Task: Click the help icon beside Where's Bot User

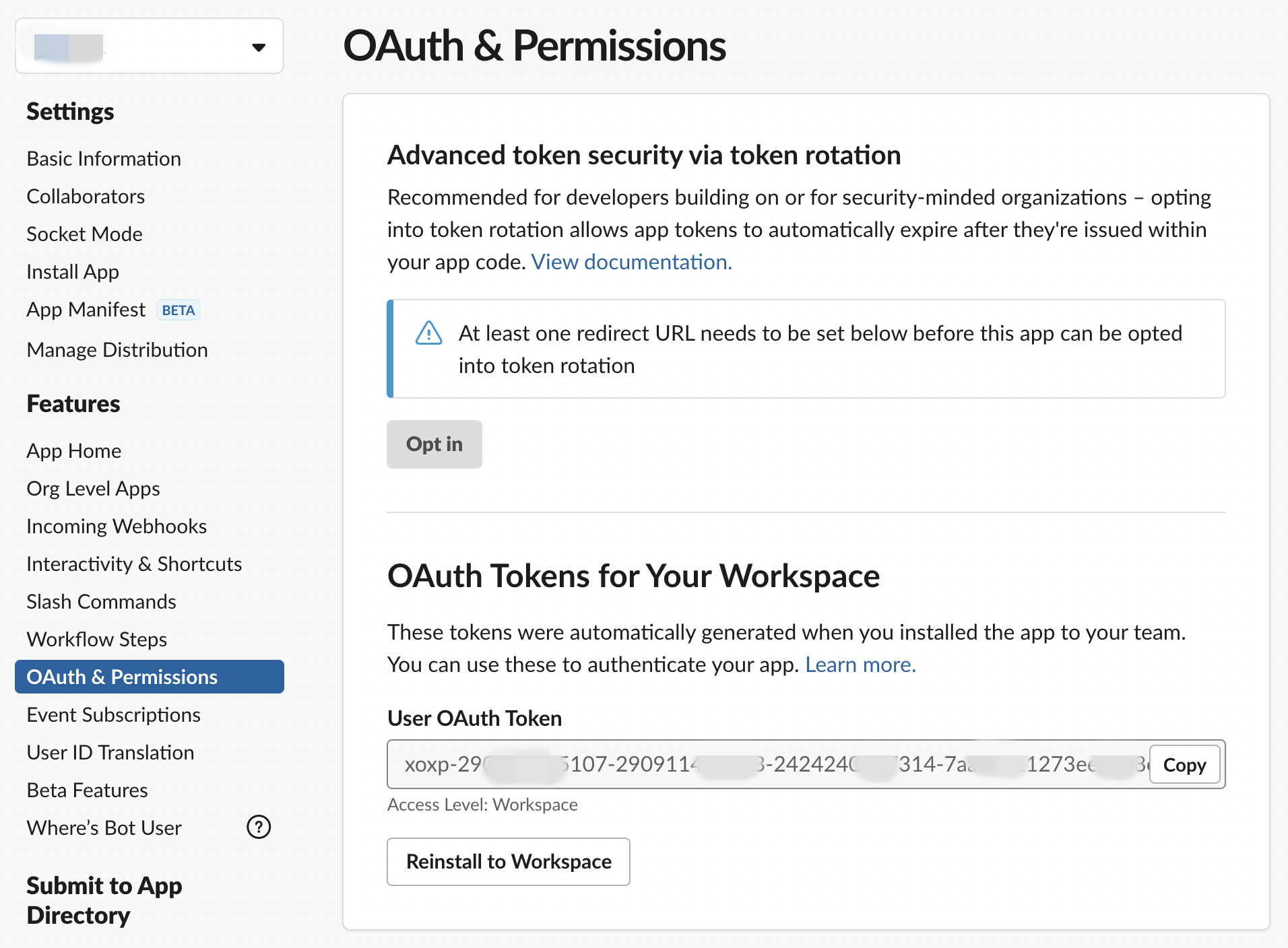Action: [259, 827]
